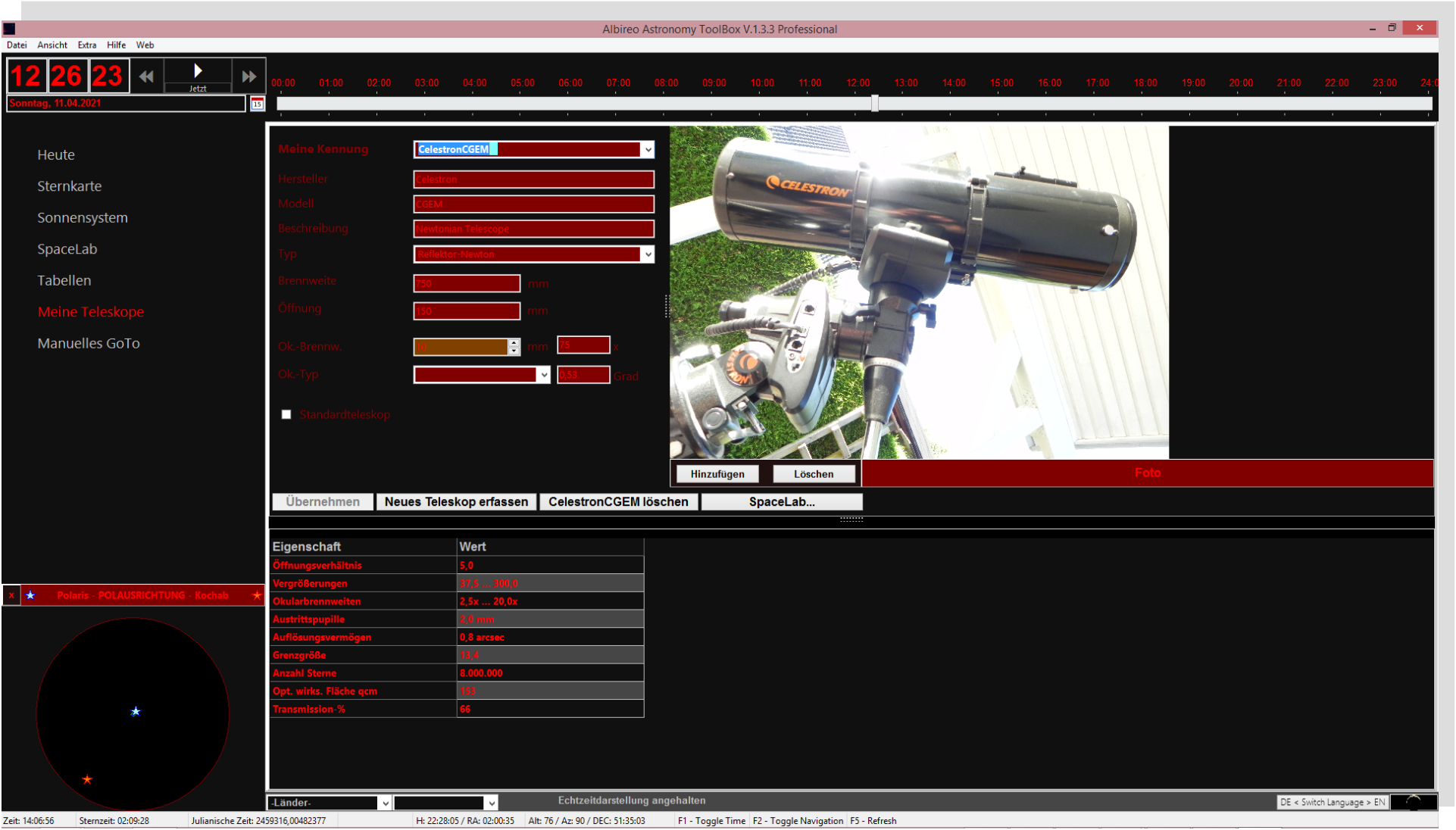Click the Grad field of view value
The image size is (1456, 830).
[x=583, y=375]
